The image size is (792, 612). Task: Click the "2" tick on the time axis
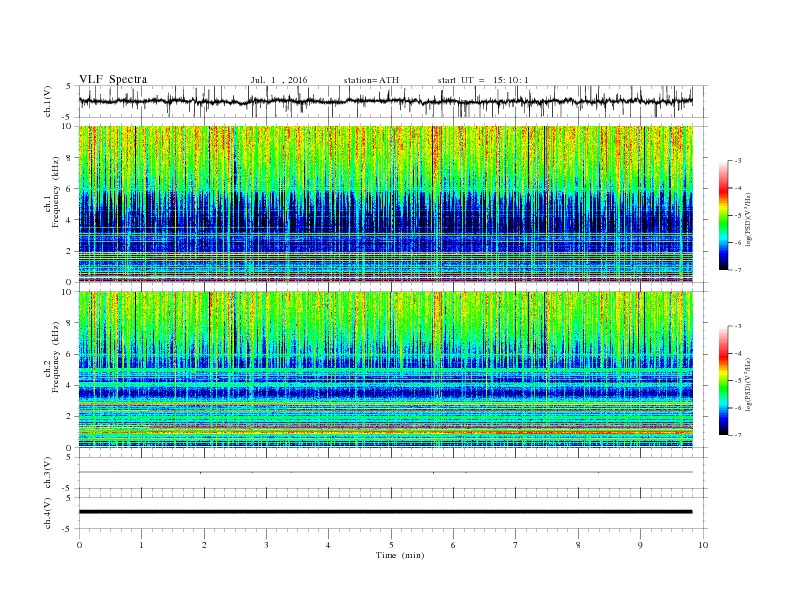click(204, 545)
